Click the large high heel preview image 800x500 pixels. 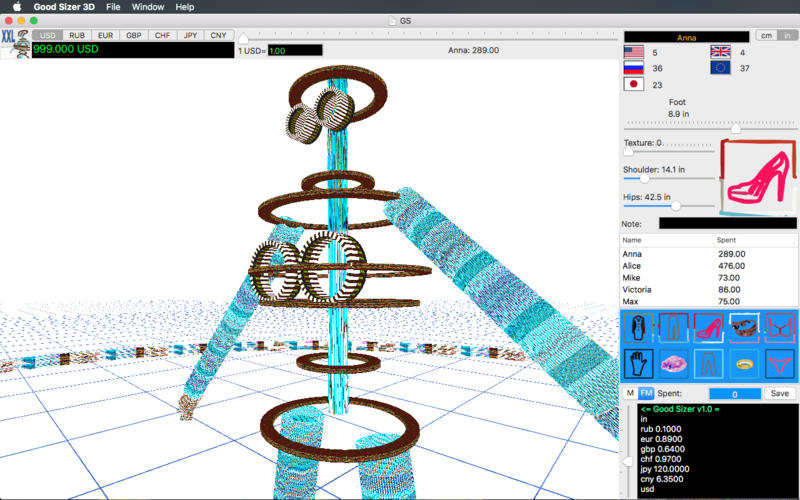(x=758, y=177)
